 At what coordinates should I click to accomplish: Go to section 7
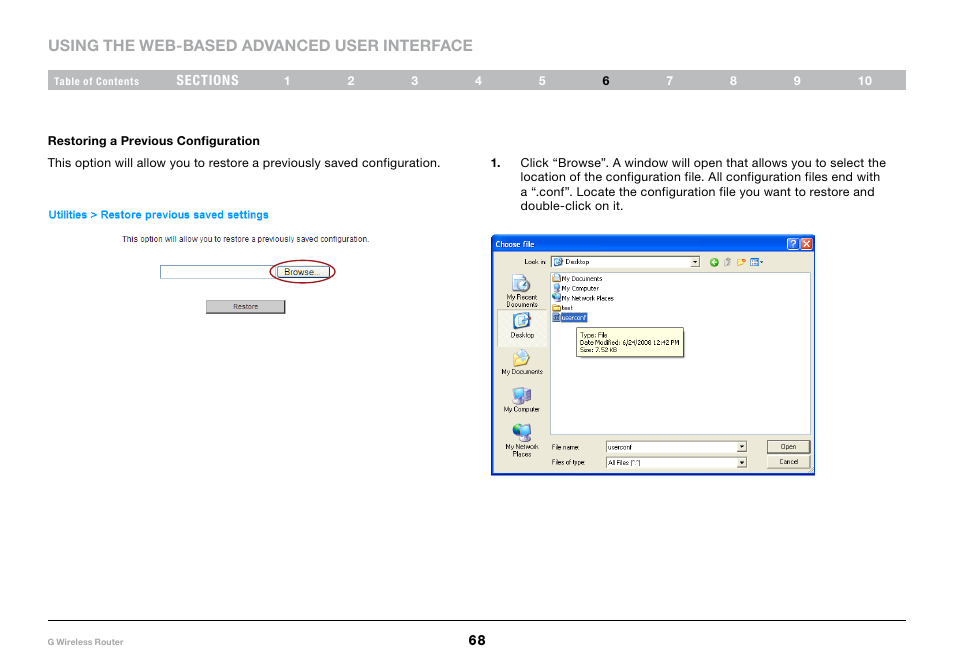(x=669, y=81)
